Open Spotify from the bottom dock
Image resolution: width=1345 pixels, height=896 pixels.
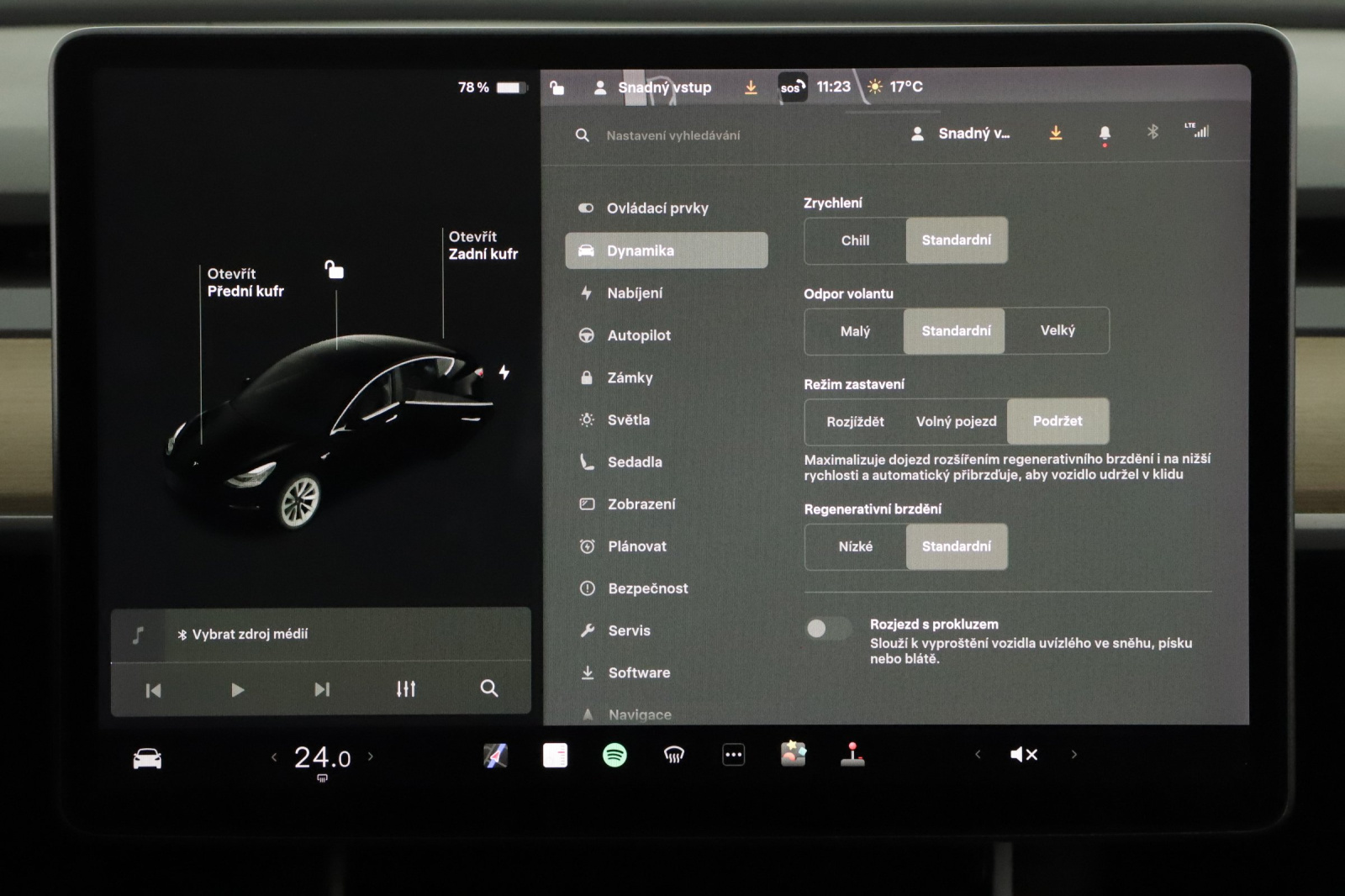[614, 755]
